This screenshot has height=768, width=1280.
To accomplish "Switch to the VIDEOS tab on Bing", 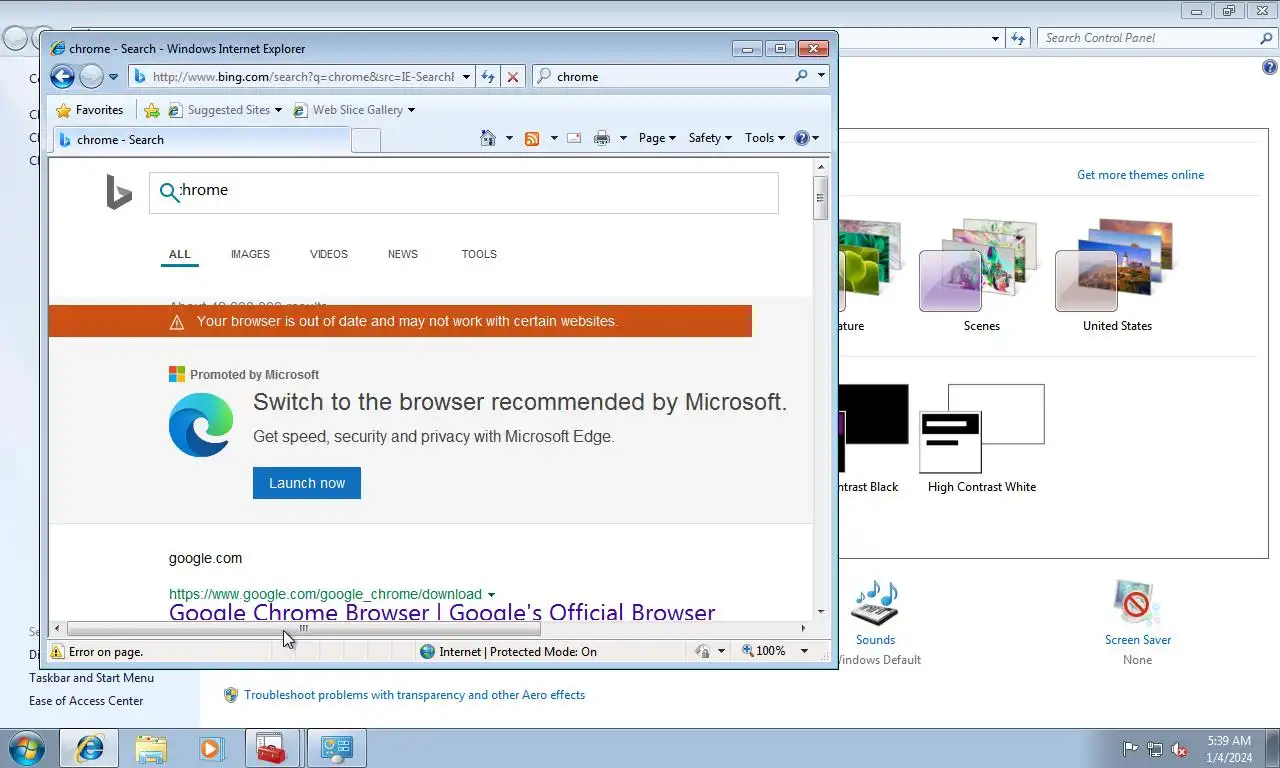I will [x=329, y=254].
